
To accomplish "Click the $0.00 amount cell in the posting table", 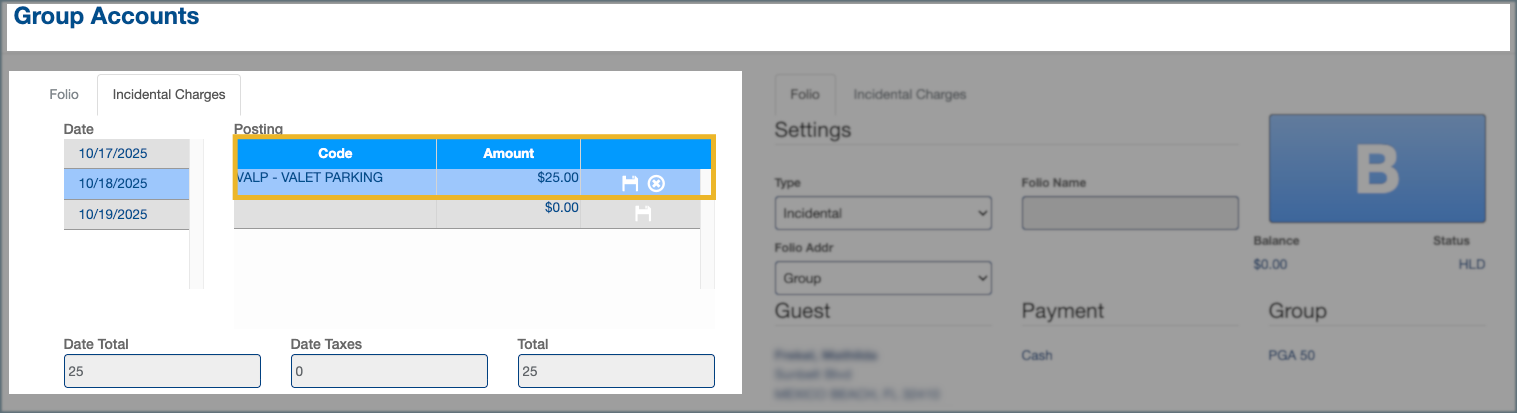I will [x=508, y=208].
